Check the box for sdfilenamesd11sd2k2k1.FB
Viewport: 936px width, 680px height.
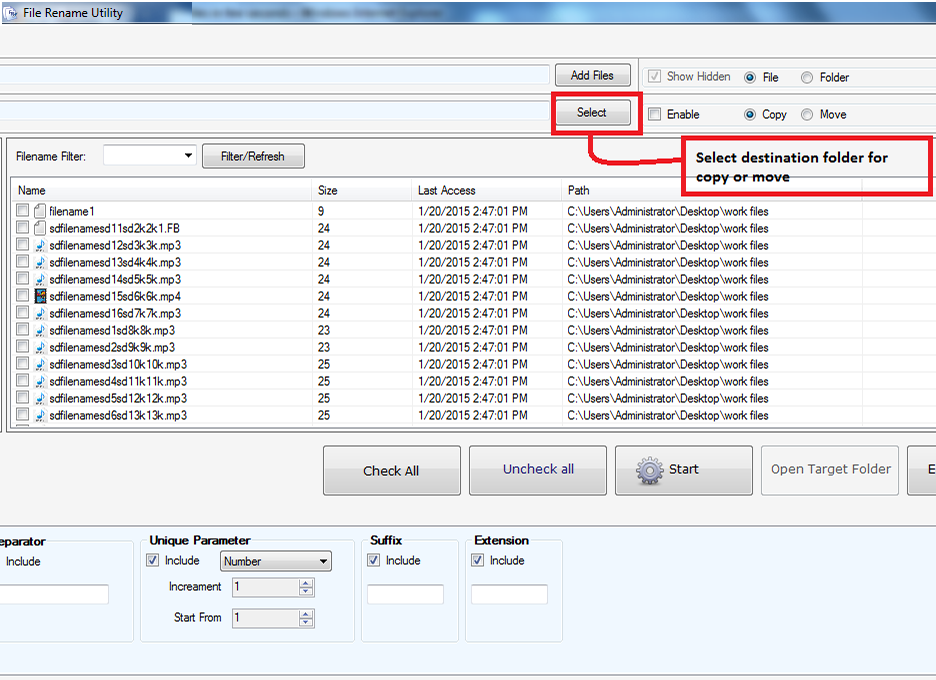click(x=23, y=227)
